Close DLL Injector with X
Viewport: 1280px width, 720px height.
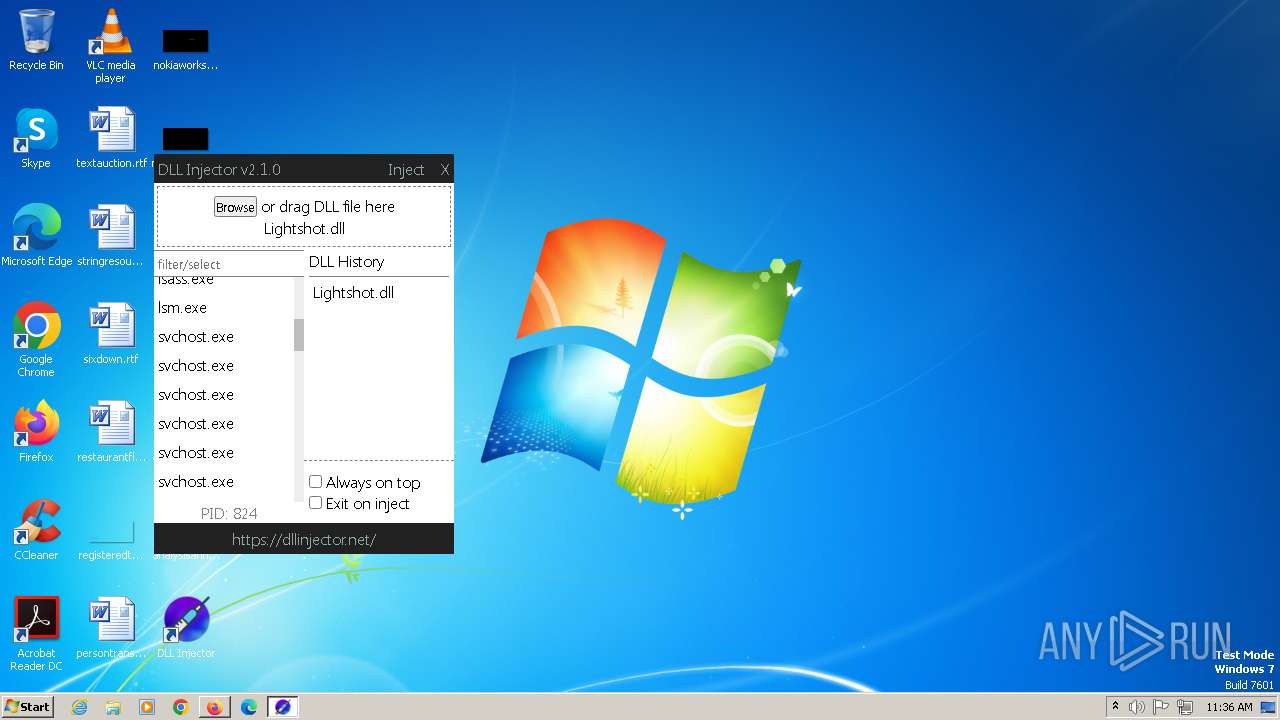pyautogui.click(x=445, y=170)
